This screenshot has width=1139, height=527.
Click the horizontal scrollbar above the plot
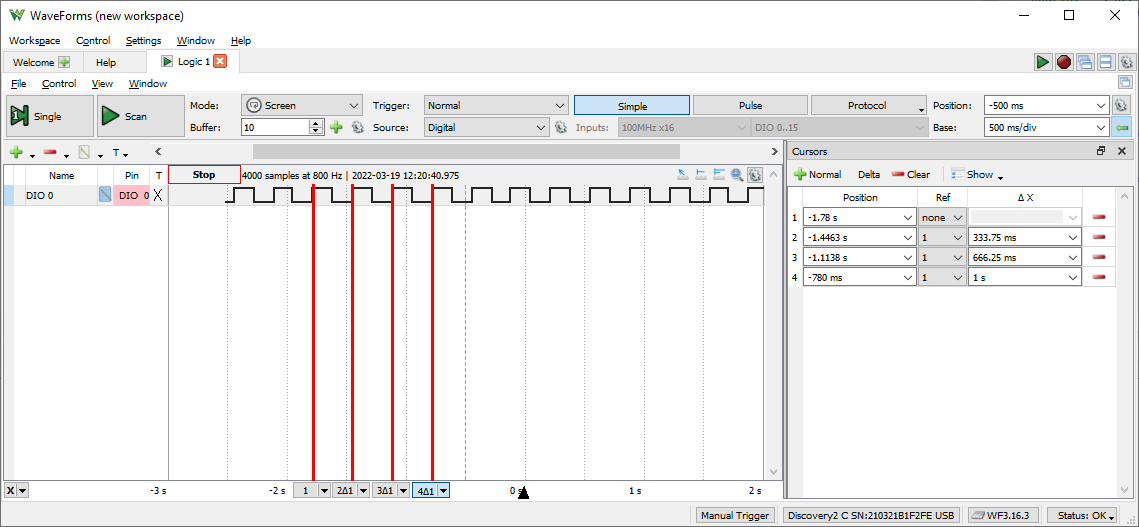[x=466, y=151]
